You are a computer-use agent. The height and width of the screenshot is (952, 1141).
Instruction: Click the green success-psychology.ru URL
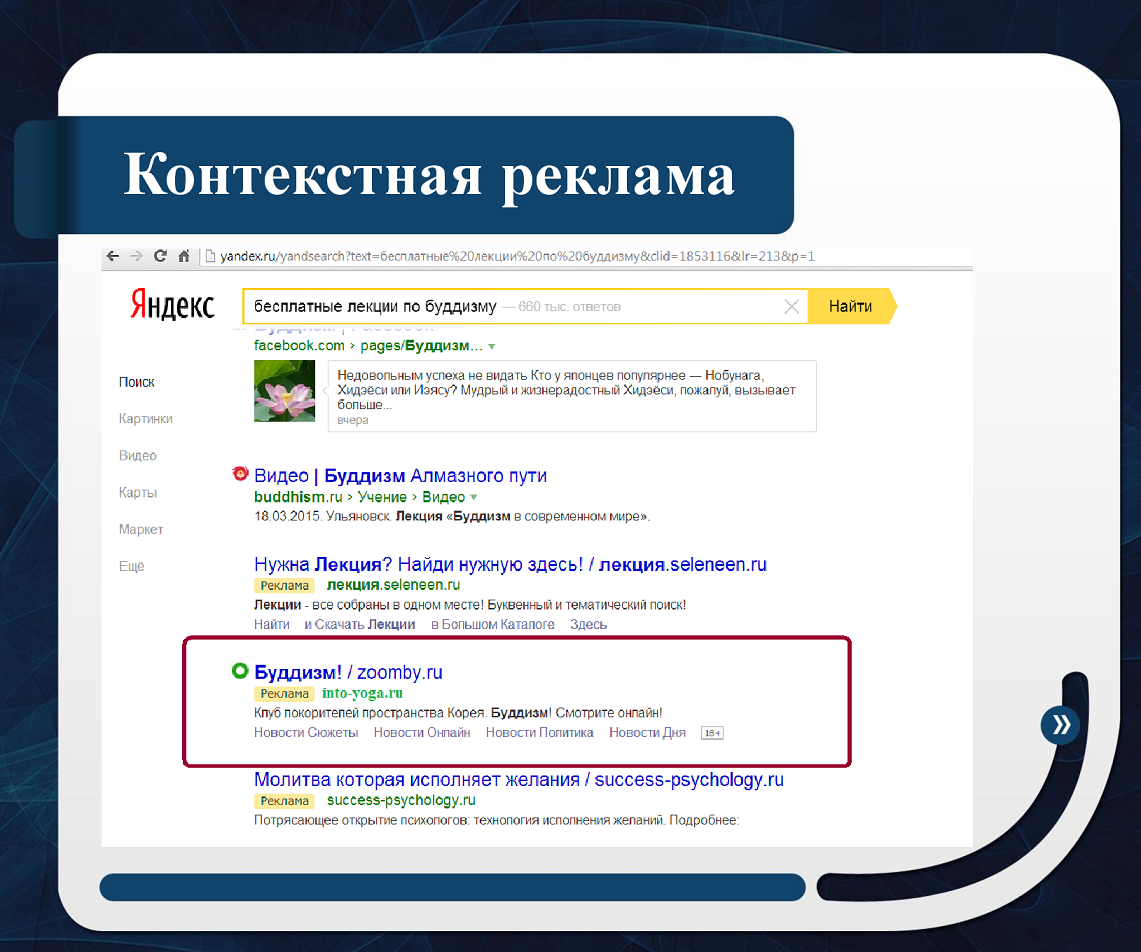pyautogui.click(x=401, y=801)
